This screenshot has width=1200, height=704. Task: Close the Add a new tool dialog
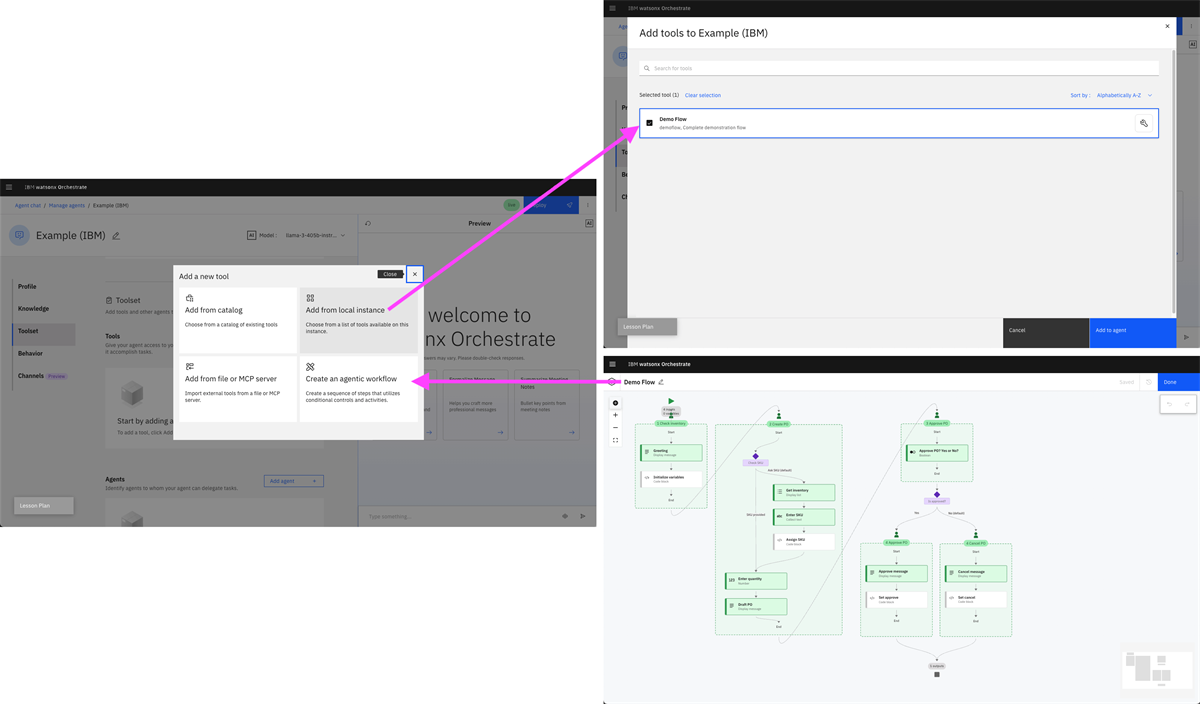click(x=415, y=274)
